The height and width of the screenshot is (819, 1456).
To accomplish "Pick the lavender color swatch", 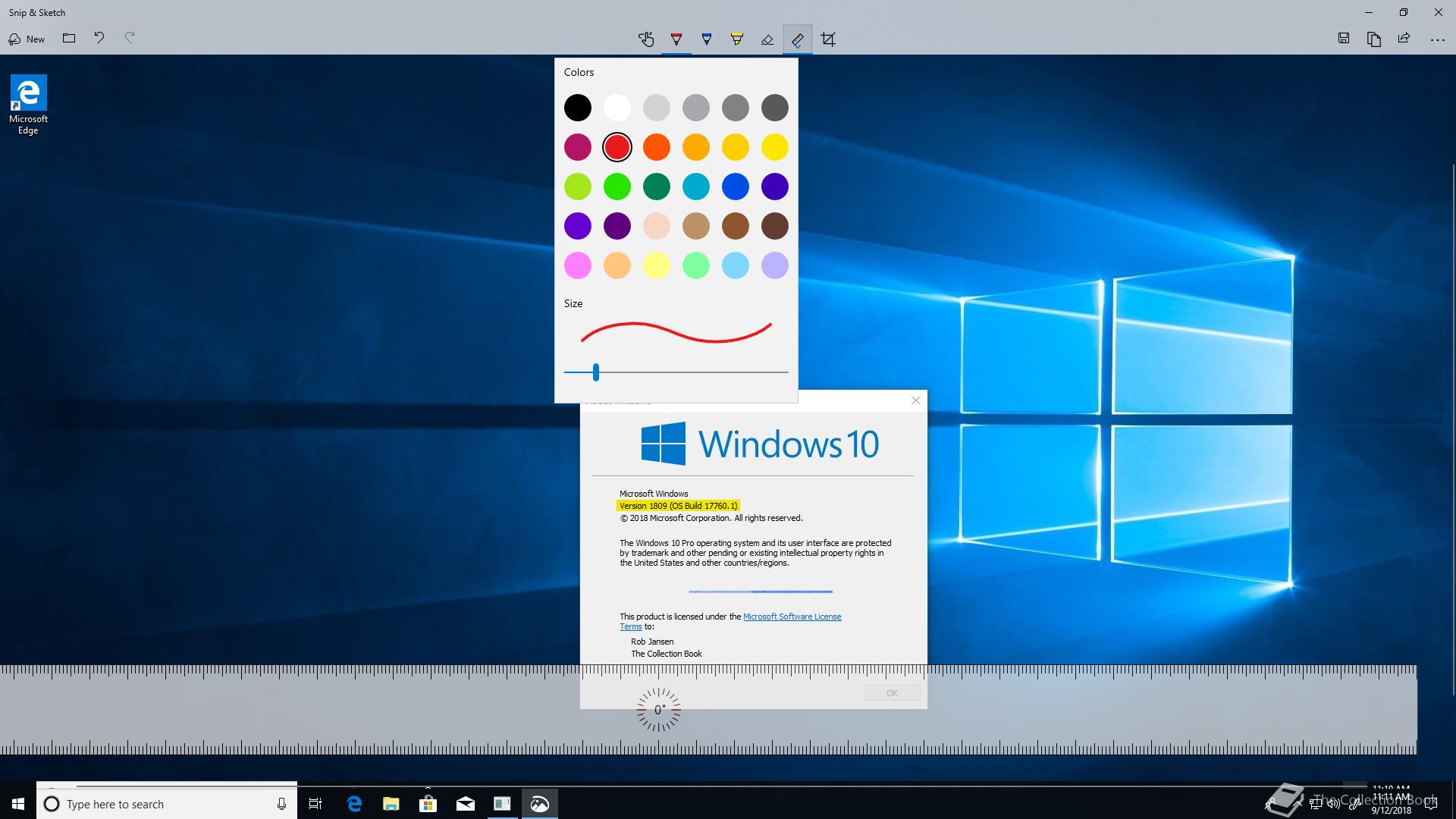I will click(775, 265).
